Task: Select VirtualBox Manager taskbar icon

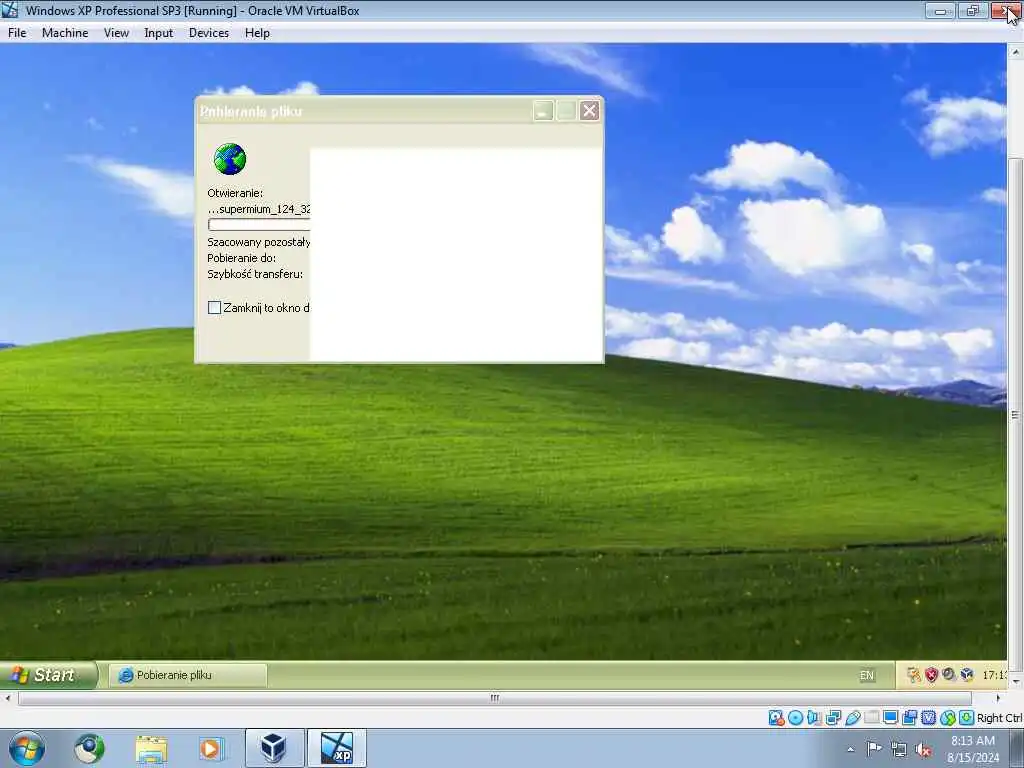Action: [274, 748]
